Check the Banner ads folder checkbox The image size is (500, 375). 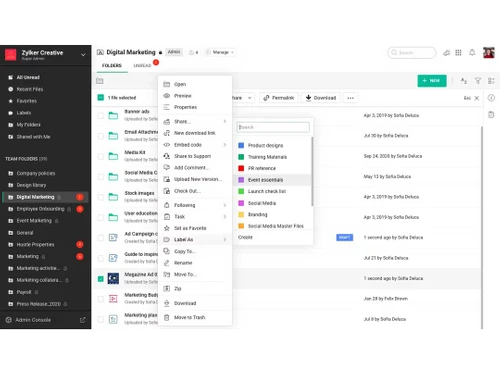click(101, 116)
